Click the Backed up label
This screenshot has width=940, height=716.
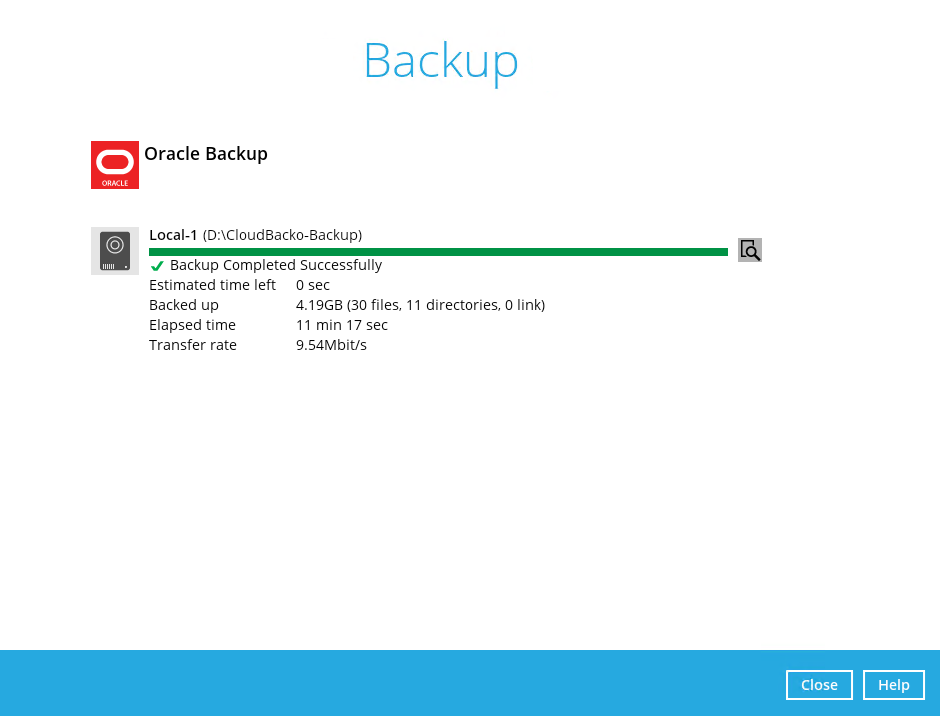click(x=184, y=305)
